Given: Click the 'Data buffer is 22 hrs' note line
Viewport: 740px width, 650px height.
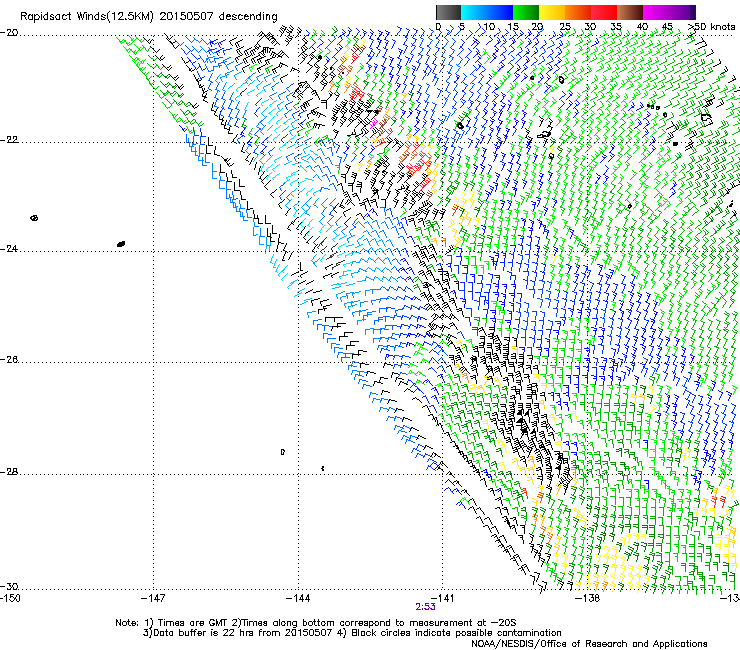Looking at the screenshot, I should pos(352,633).
